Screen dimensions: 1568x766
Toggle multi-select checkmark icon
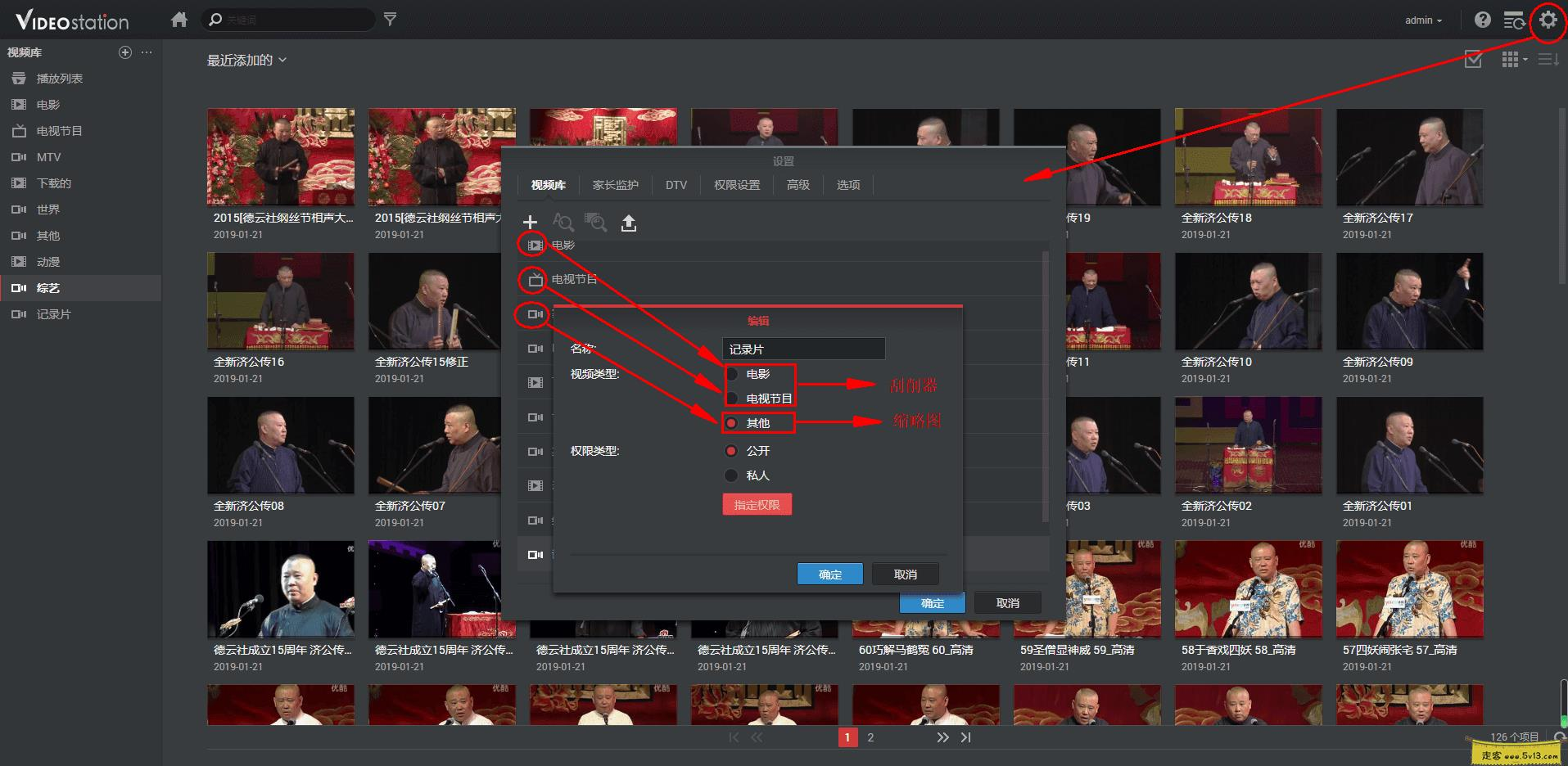(1472, 59)
